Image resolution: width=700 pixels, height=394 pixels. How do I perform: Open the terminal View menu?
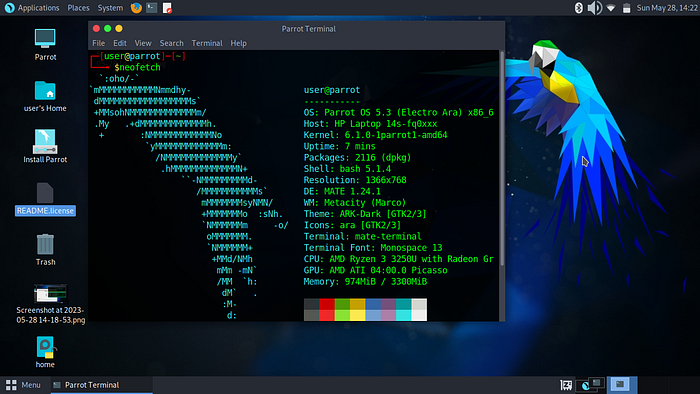tap(143, 43)
